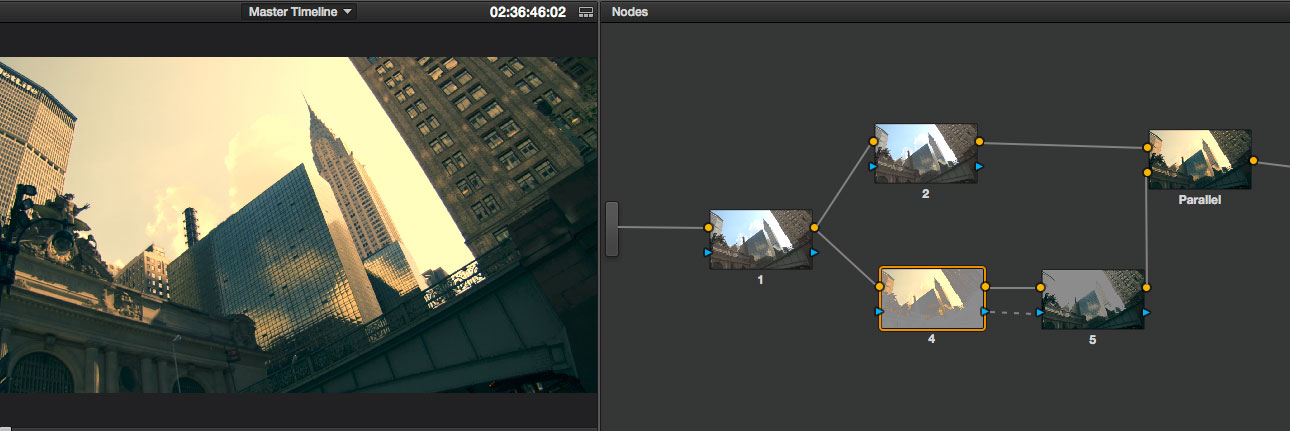
Task: Click node 5 orange RGB input connector
Action: coord(1041,288)
